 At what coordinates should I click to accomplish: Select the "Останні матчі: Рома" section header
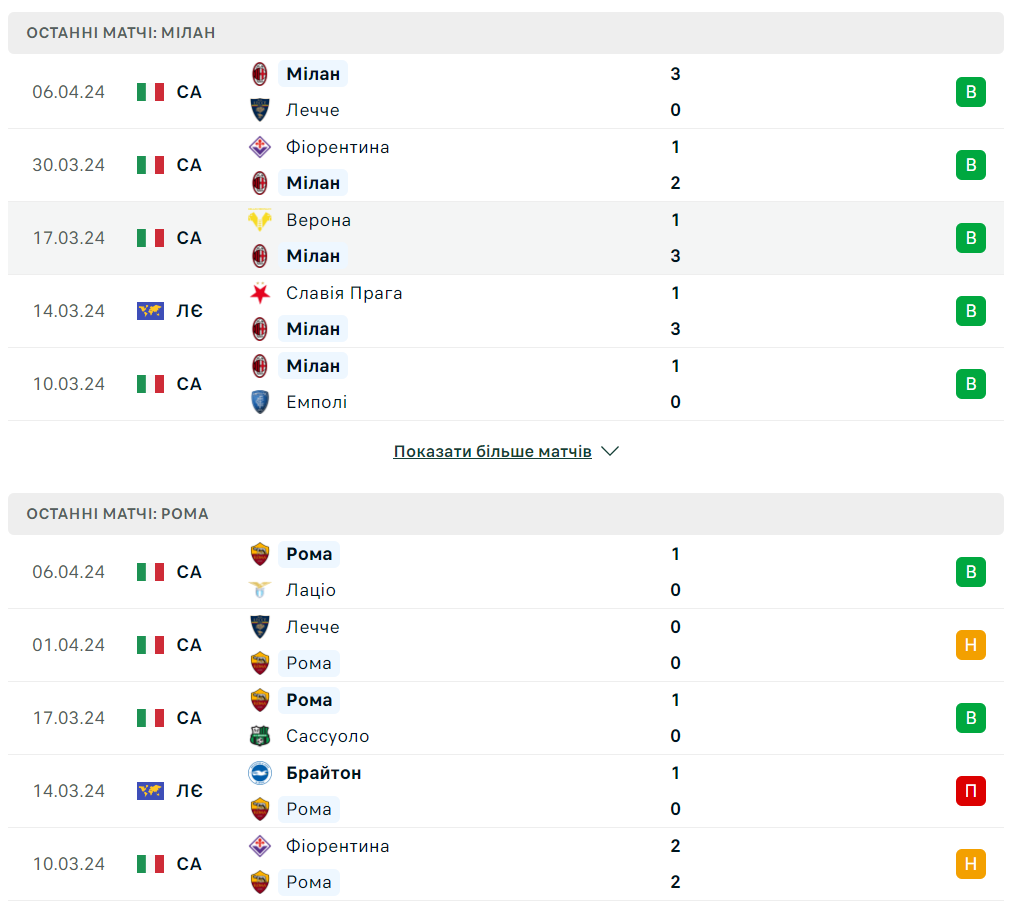coord(117,514)
